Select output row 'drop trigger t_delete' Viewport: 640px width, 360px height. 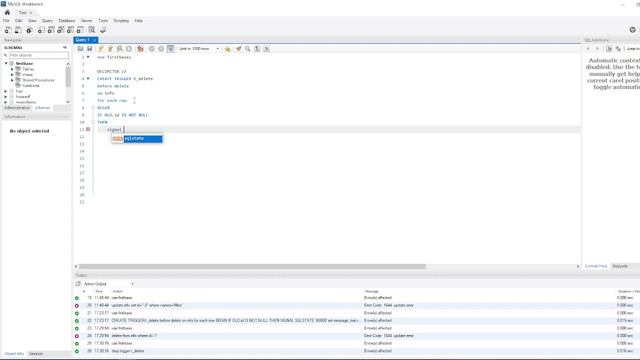(356, 351)
